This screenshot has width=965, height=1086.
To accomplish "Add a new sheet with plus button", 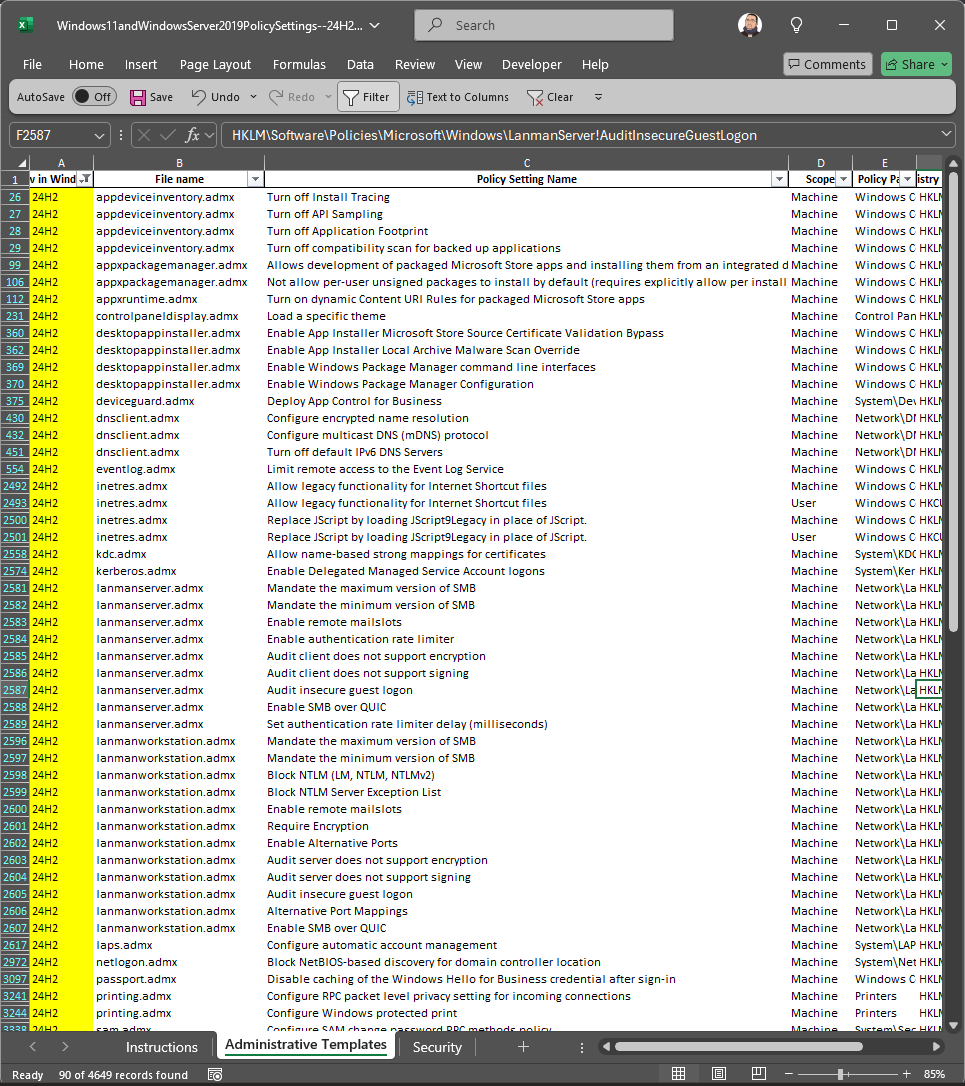I will [x=524, y=1047].
